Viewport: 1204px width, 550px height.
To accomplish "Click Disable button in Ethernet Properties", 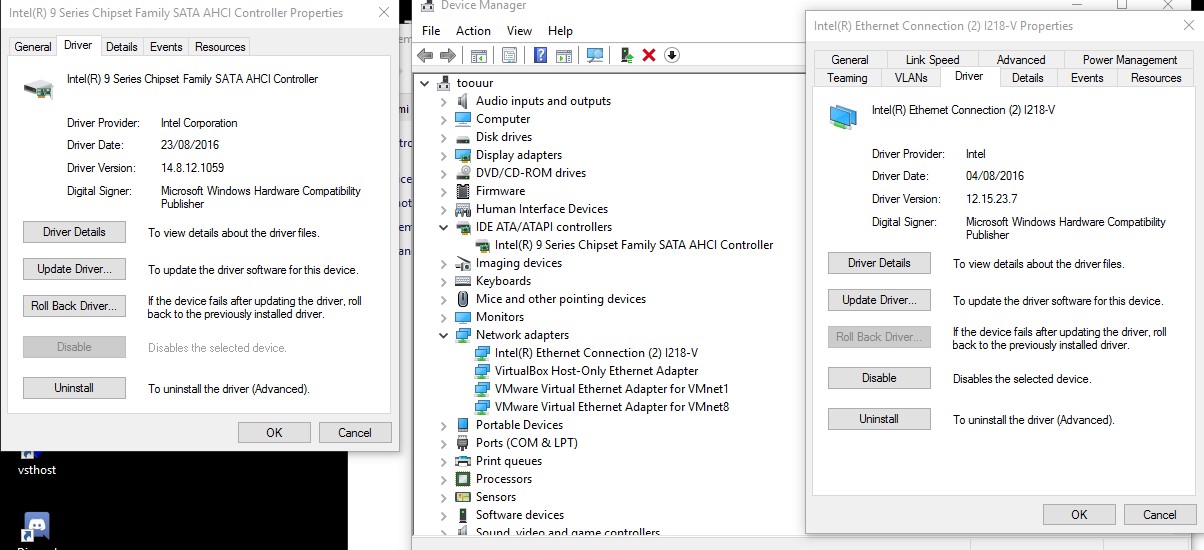I will point(879,378).
